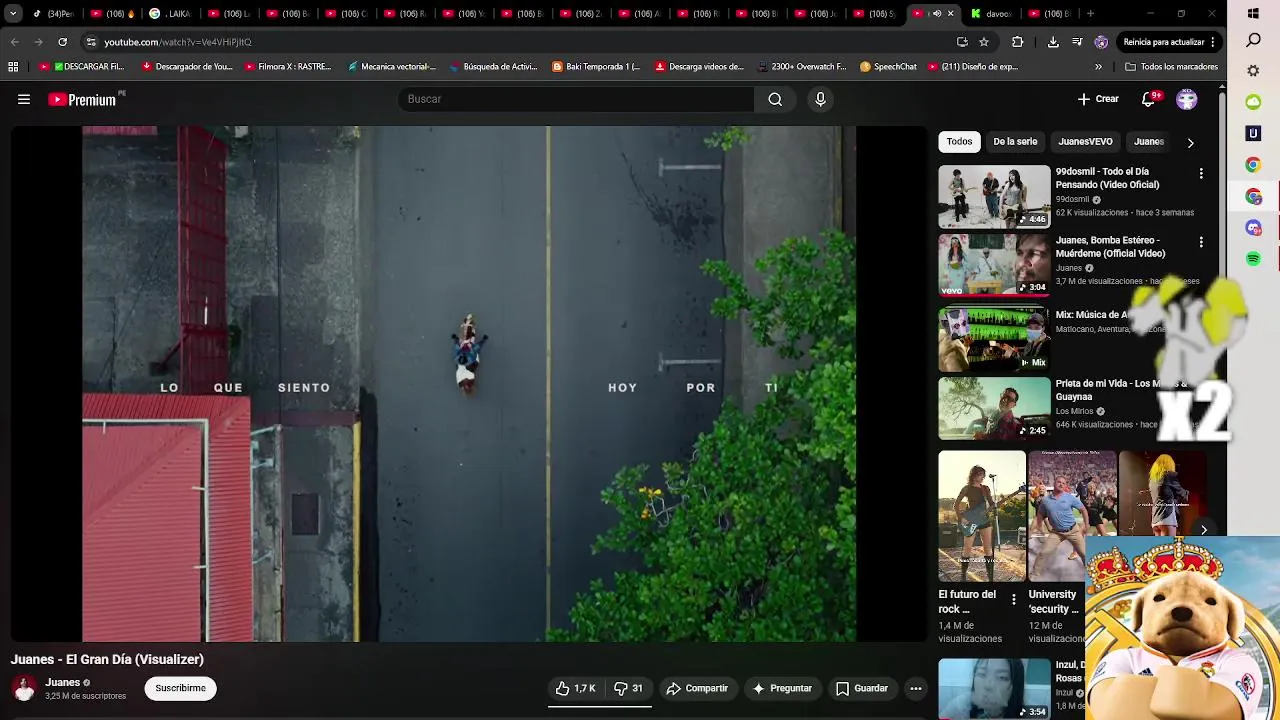Viewport: 1280px width, 720px height.
Task: Open the 99dosmil Todo el Día thumbnail
Action: click(x=994, y=197)
